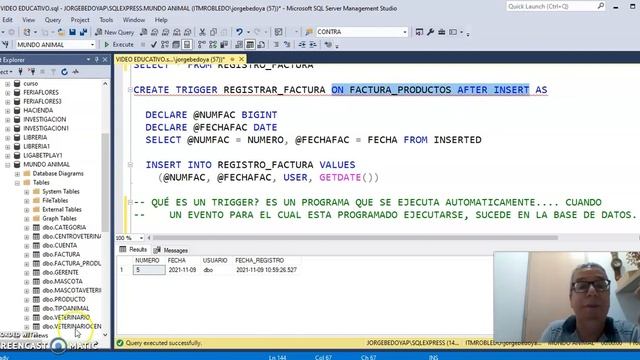Open Activity Monitor from Object Explorer toolbar

point(76,72)
